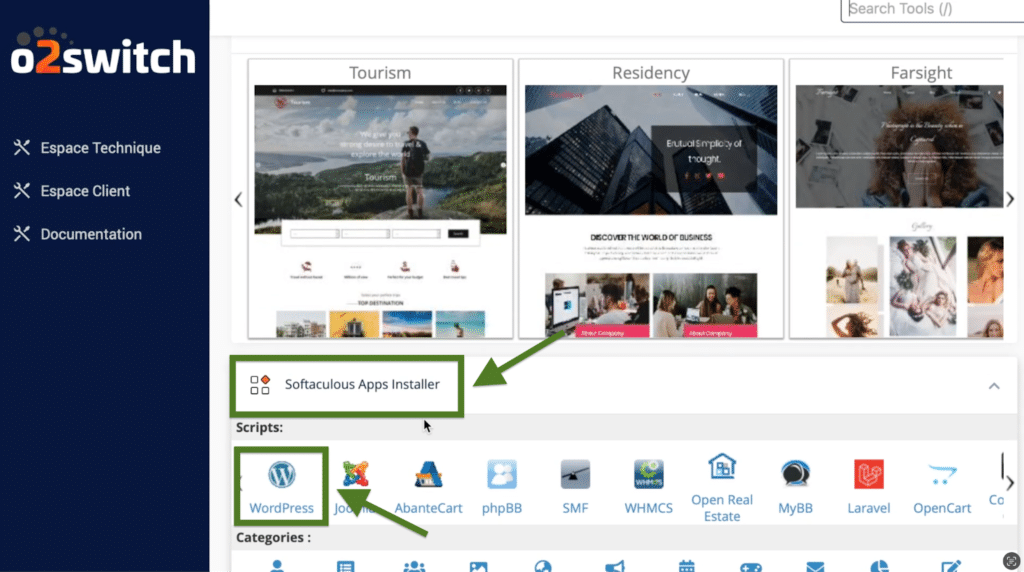Screen dimensions: 1024x572
Task: Click the Scripts: heading
Action: click(259, 427)
